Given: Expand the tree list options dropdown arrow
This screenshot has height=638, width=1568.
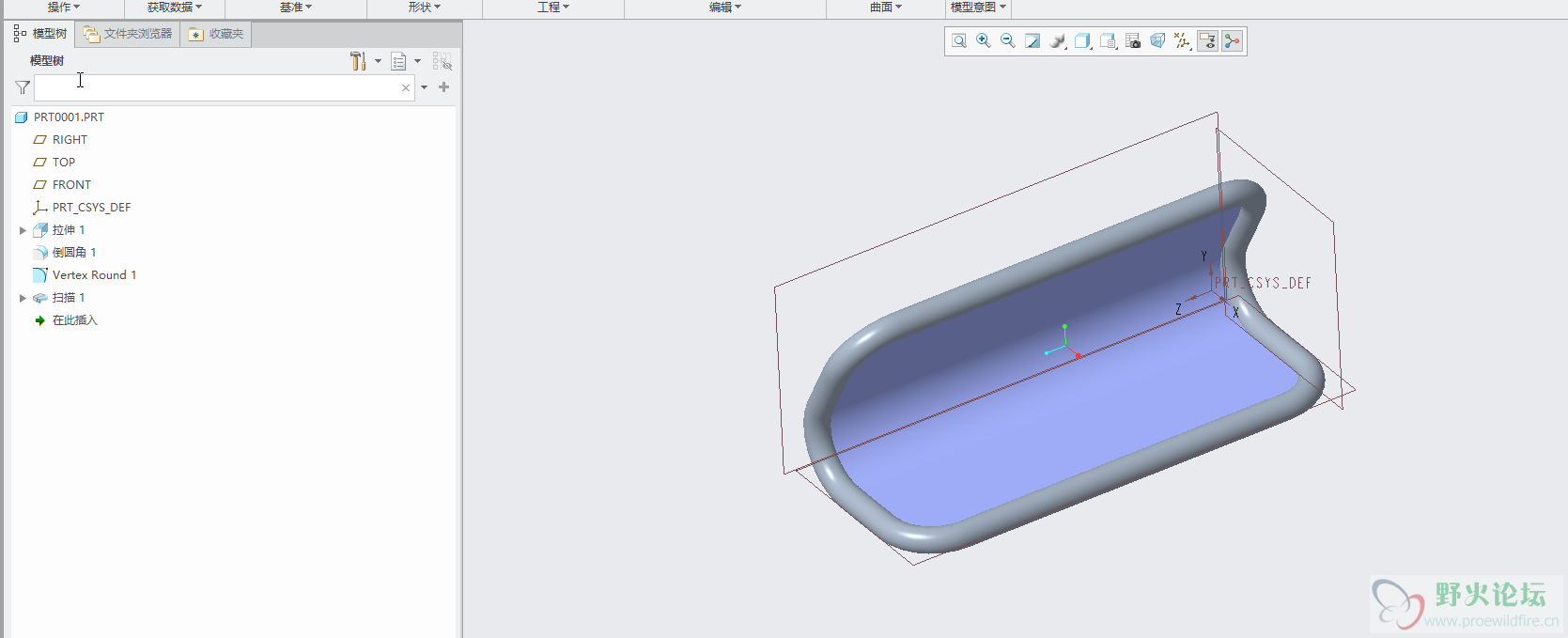Looking at the screenshot, I should point(418,61).
